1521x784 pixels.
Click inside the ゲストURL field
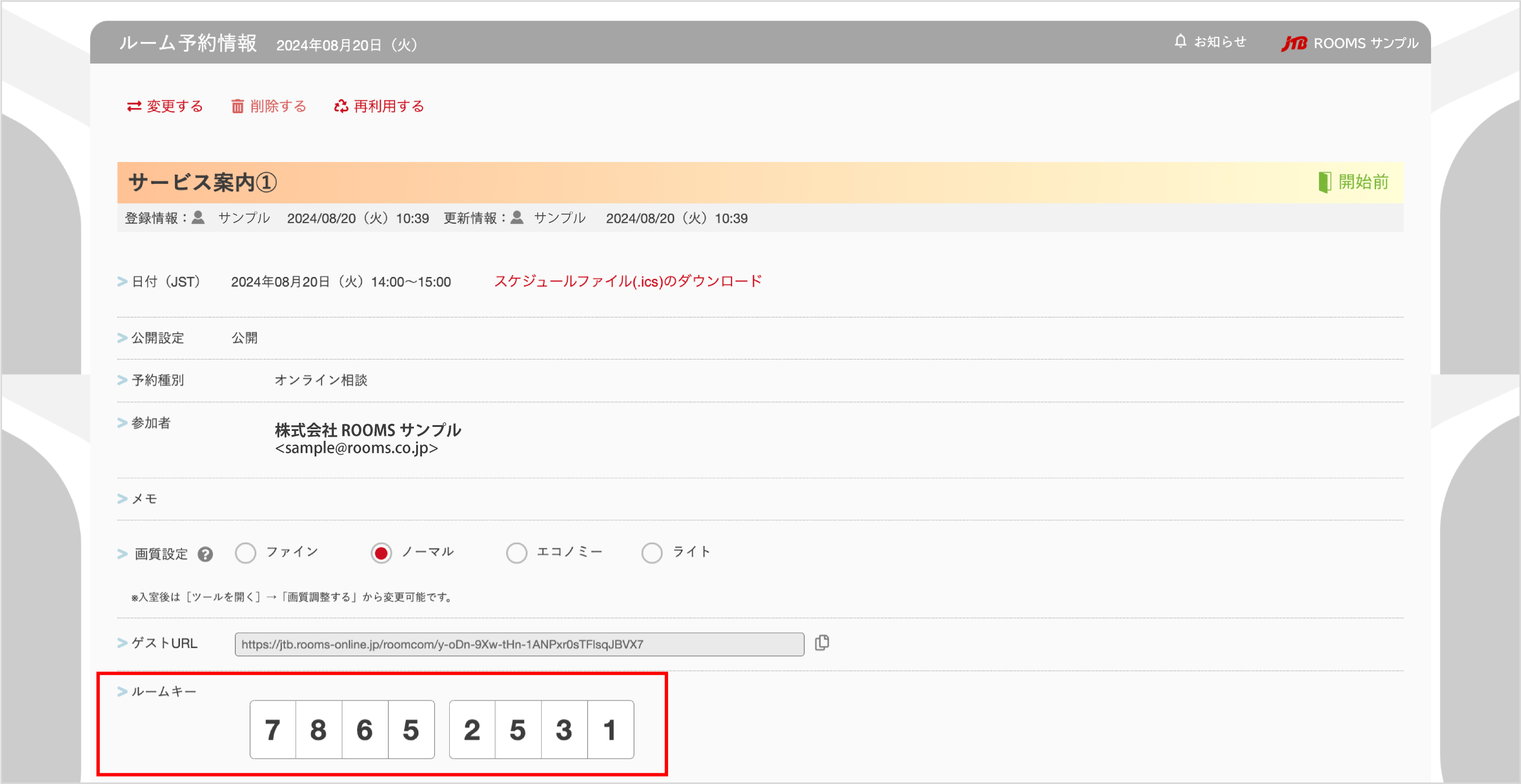tap(519, 643)
